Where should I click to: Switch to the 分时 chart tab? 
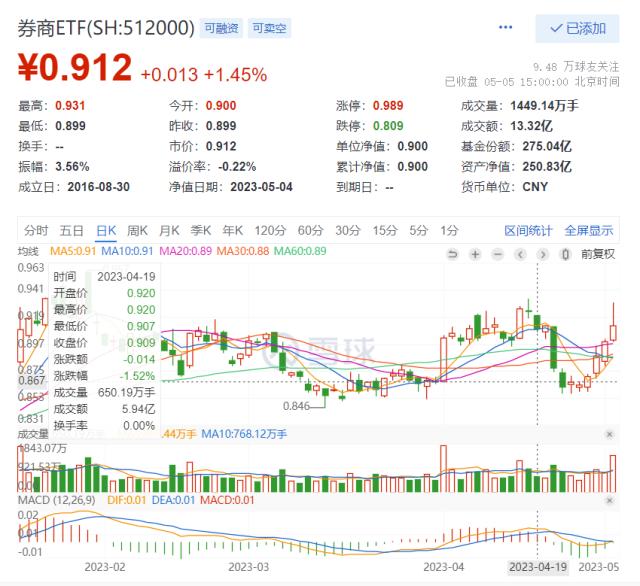[x=36, y=231]
